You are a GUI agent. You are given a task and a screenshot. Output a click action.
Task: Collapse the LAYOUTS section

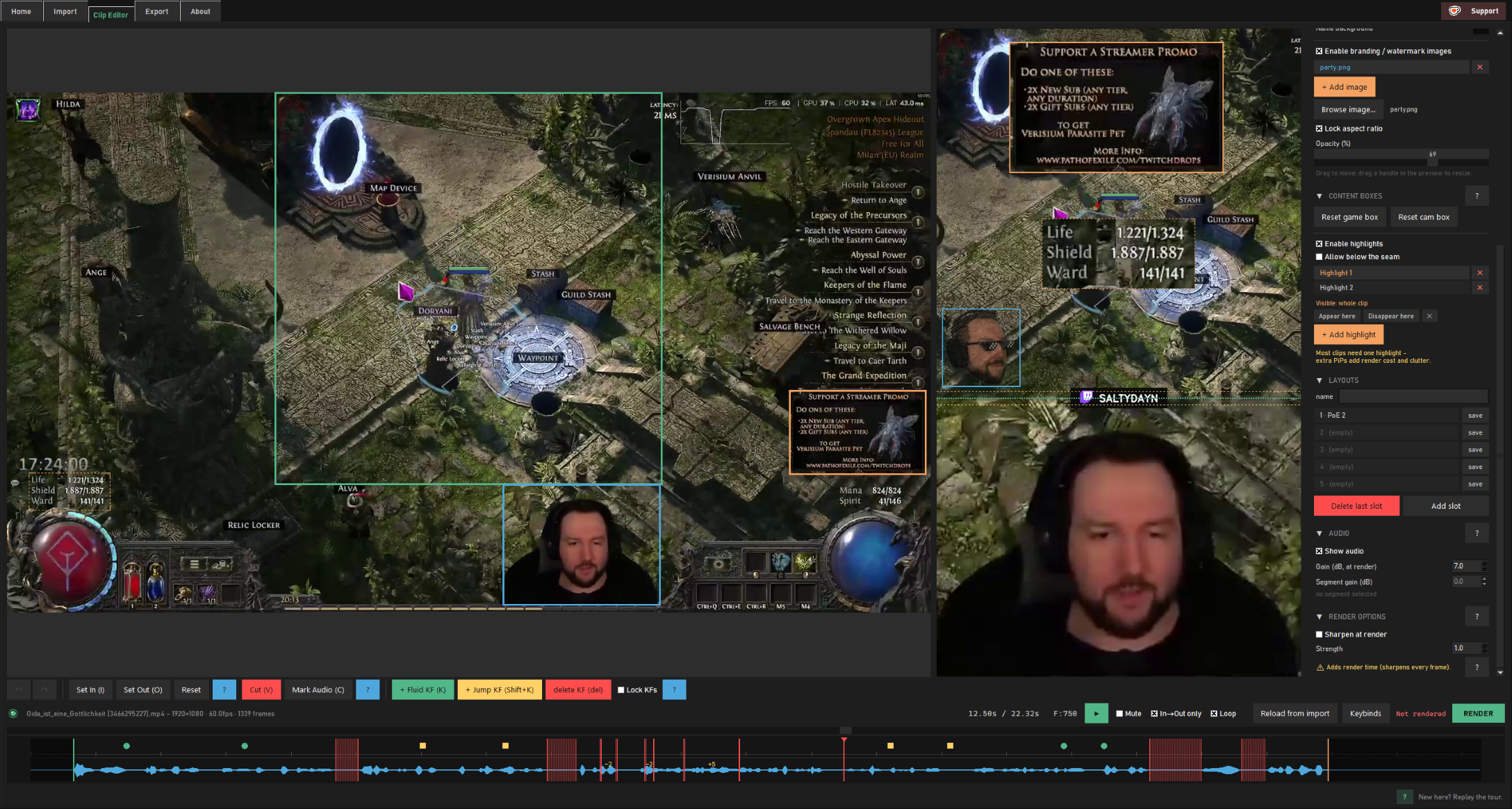1320,380
